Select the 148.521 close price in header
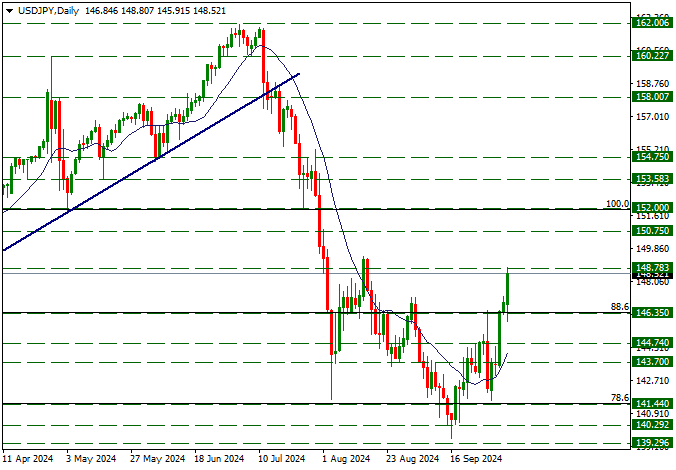This screenshot has width=676, height=470. tap(210, 11)
